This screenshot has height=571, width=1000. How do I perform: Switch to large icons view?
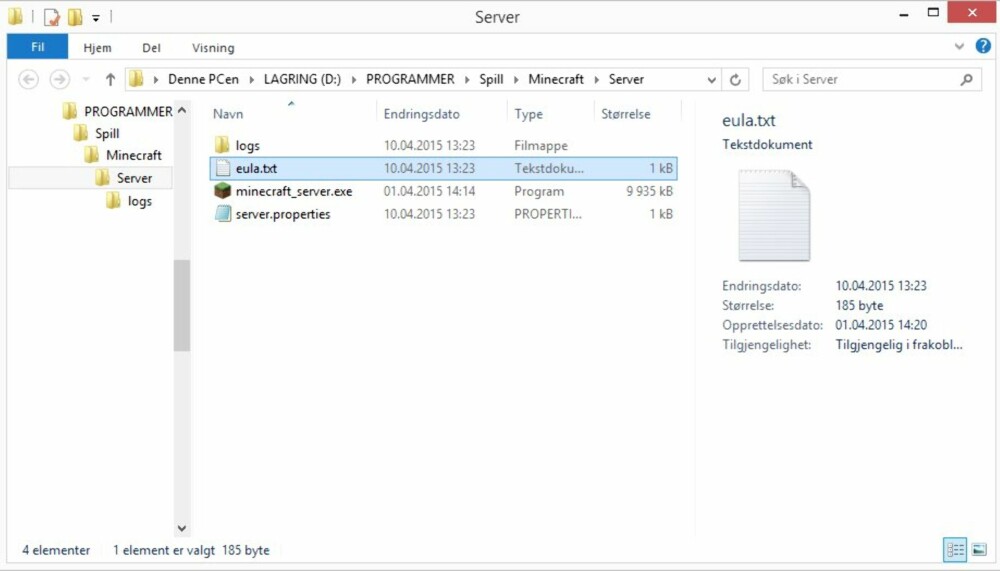pyautogui.click(x=979, y=549)
